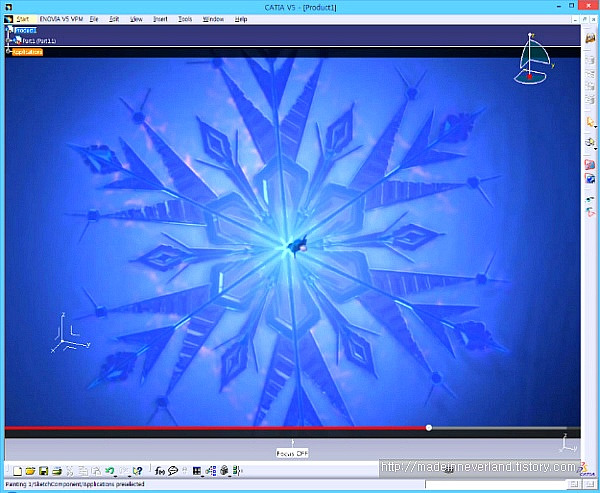Open the File menu

coord(94,19)
